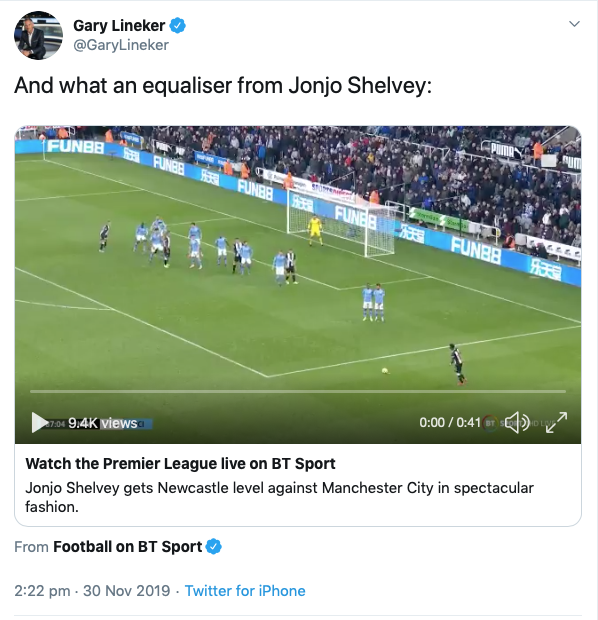Screen dimensions: 598x620
Task: Toggle the video volume speaker icon
Action: pyautogui.click(x=518, y=422)
